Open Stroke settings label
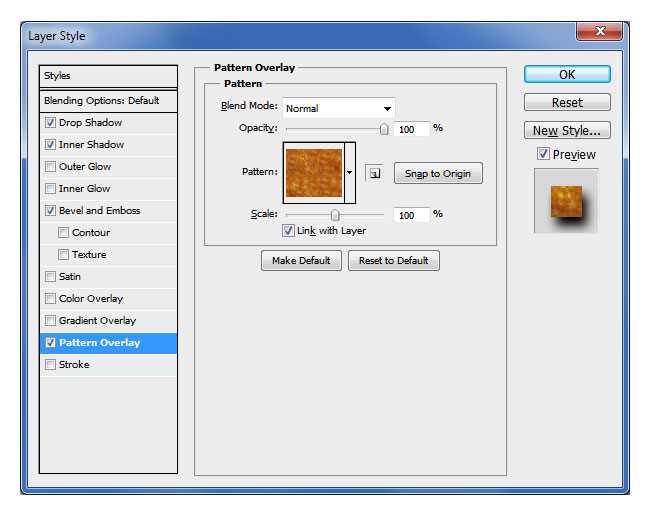The image size is (650, 513). click(74, 365)
